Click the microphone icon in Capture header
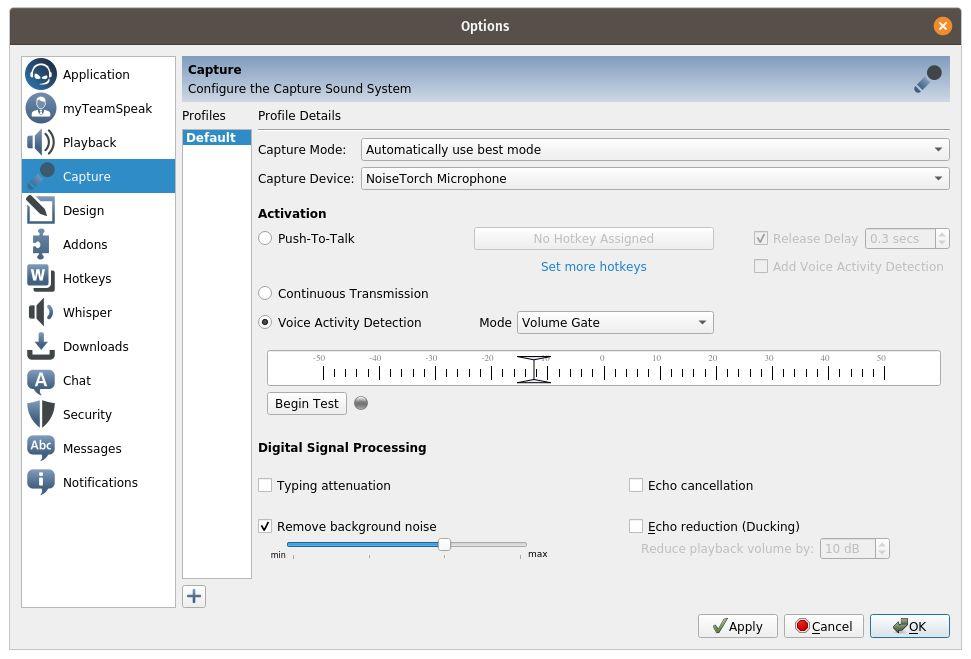The height and width of the screenshot is (659, 971). [x=927, y=79]
